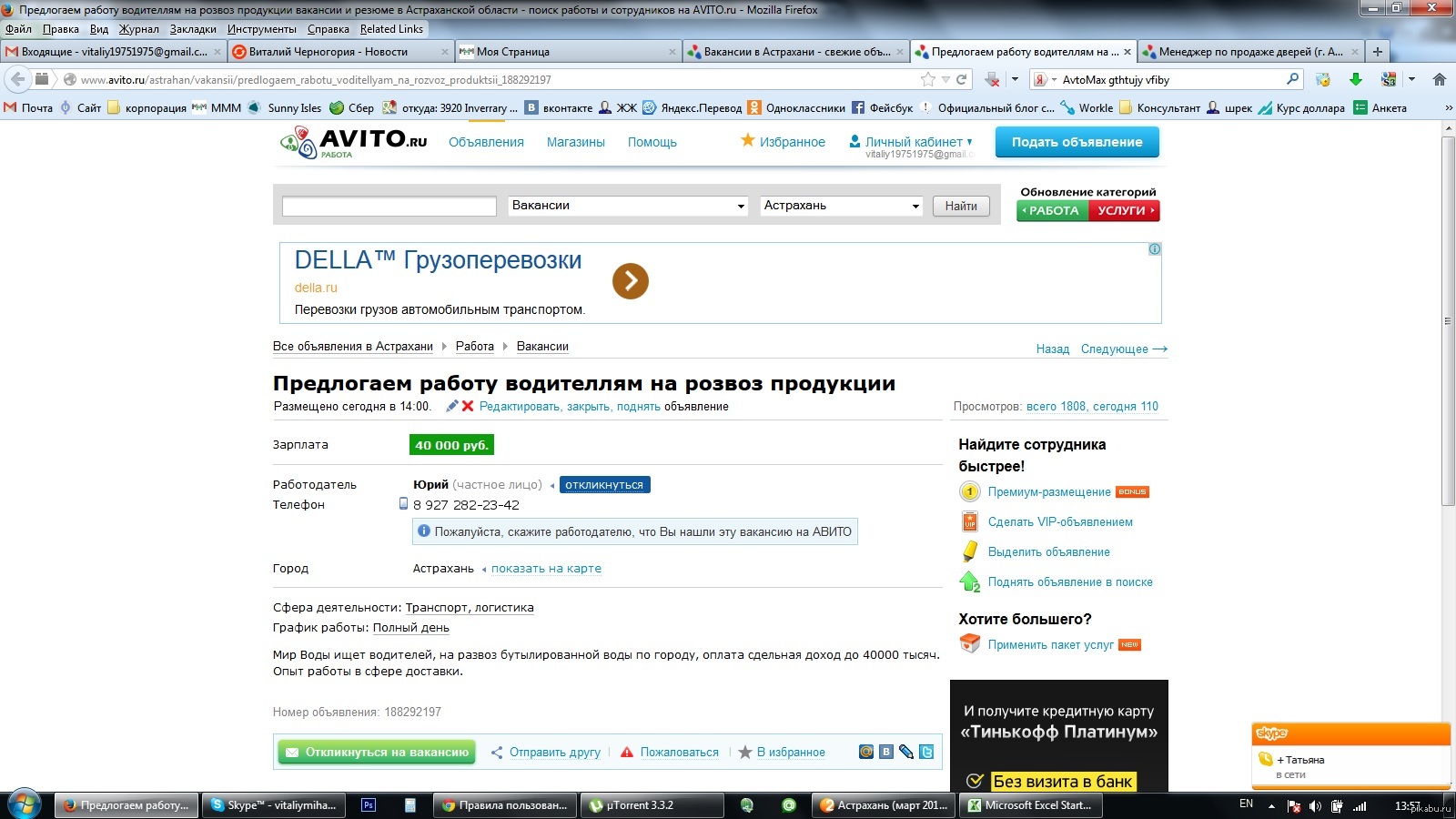Share the listing on Twitter icon
The image size is (1456, 819).
926,752
